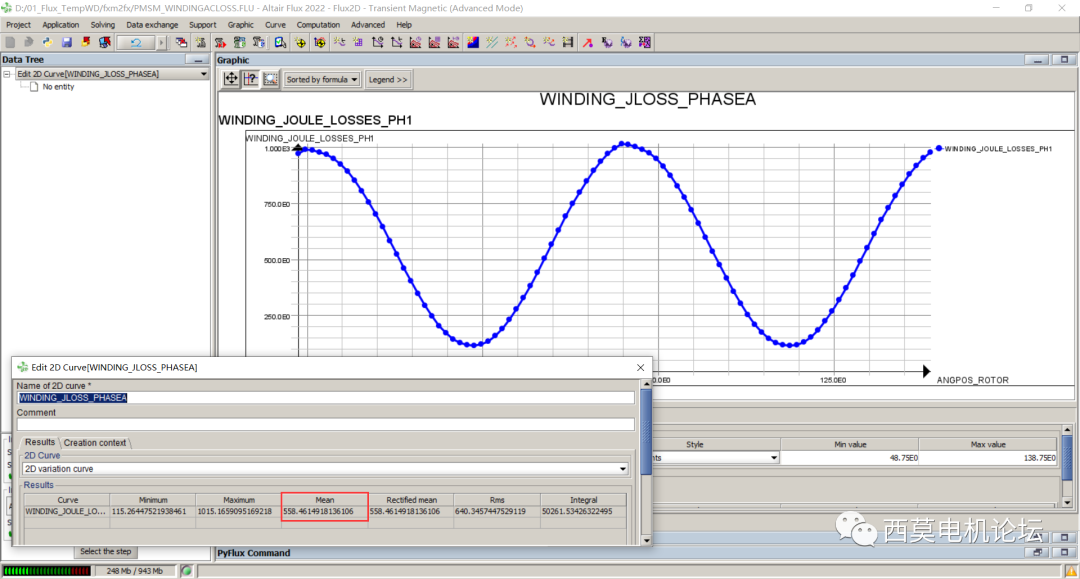Click the red arrow with purple dot icon
The height and width of the screenshot is (579, 1080).
coord(588,43)
